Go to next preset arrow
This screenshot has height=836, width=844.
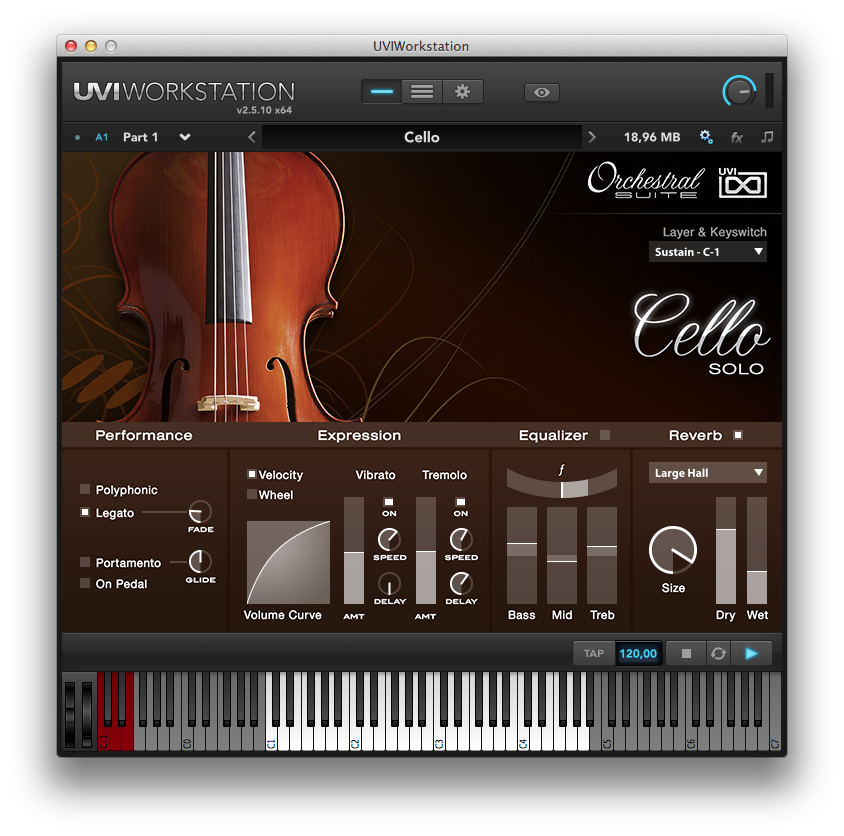coord(592,137)
